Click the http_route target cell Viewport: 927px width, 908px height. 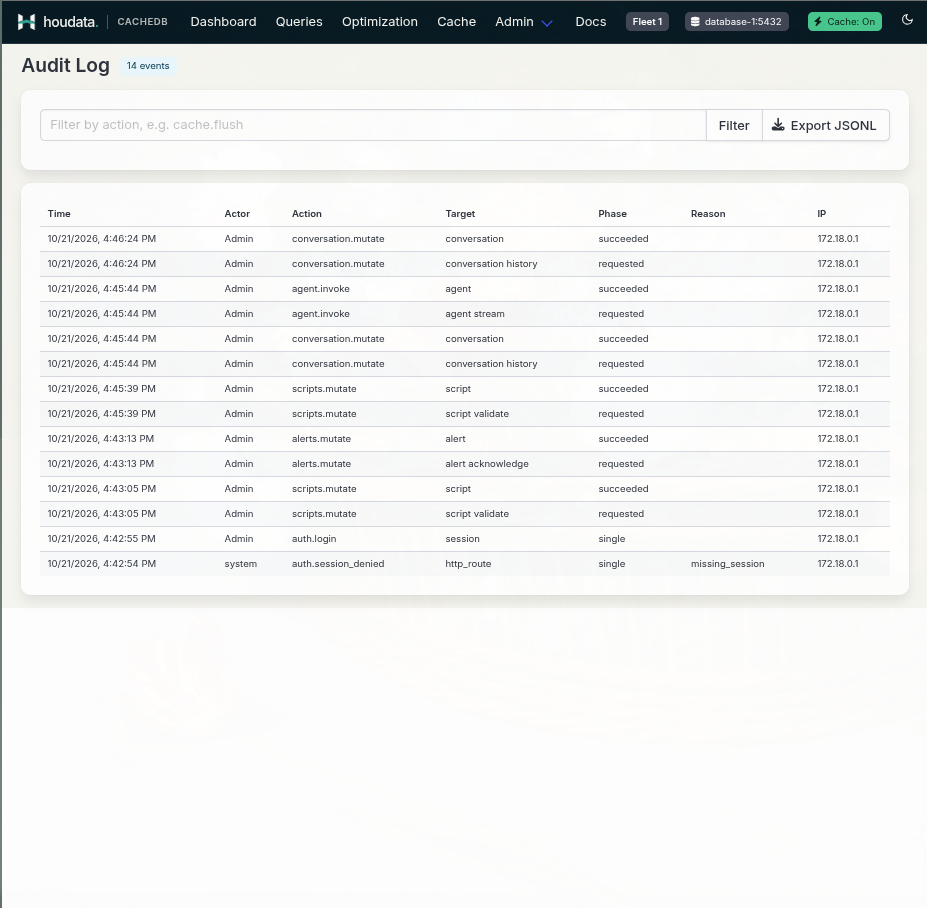468,564
